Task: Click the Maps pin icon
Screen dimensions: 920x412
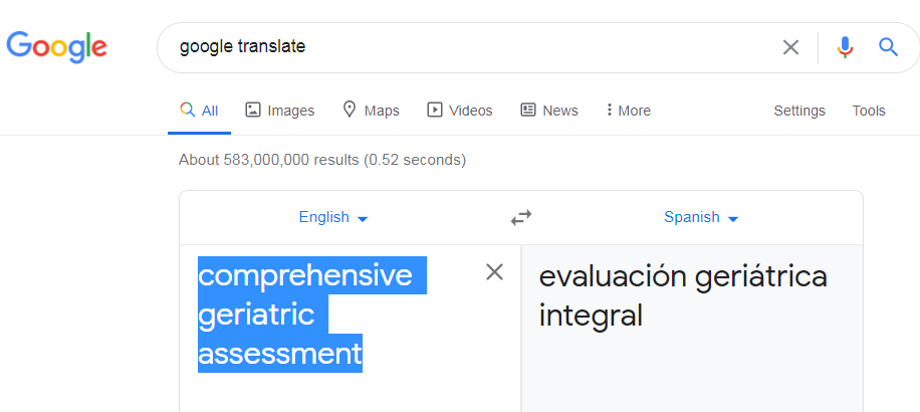Action: (349, 110)
